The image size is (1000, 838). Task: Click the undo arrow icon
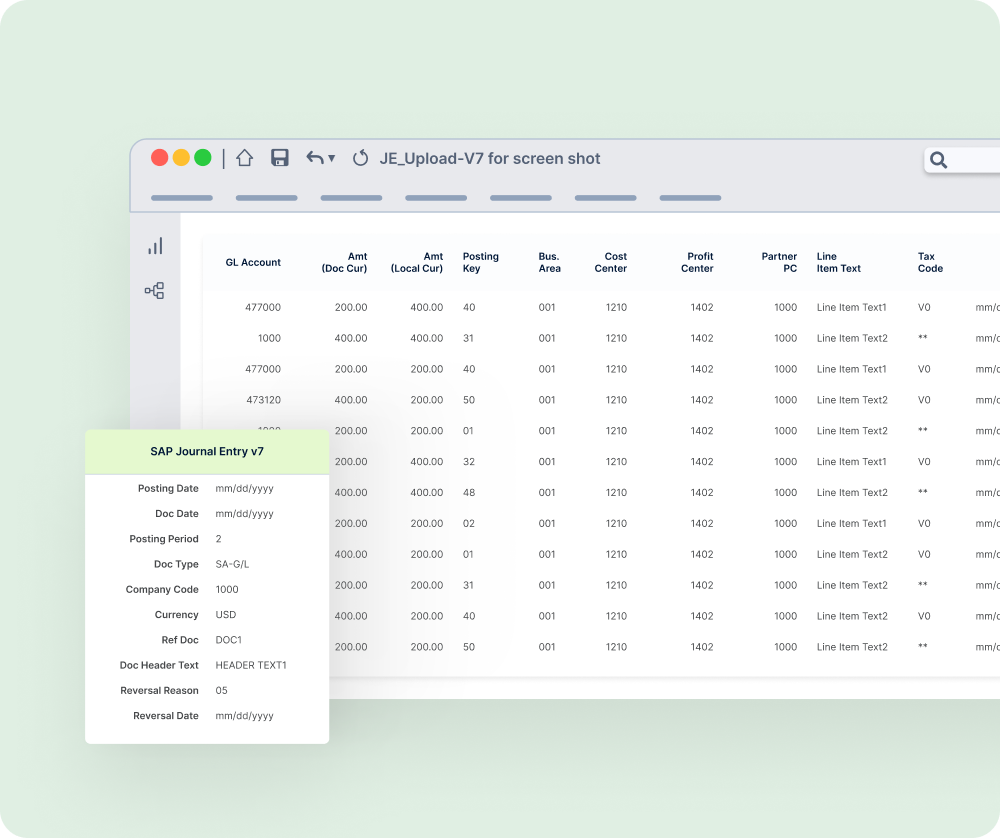coord(314,158)
